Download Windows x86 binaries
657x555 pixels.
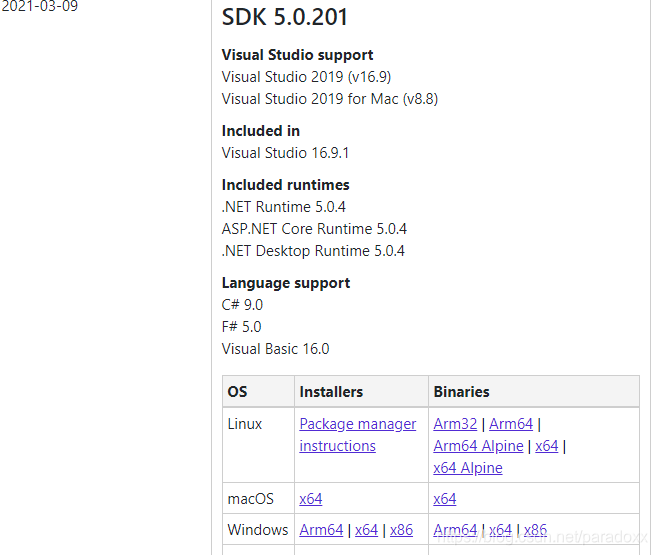[x=535, y=530]
